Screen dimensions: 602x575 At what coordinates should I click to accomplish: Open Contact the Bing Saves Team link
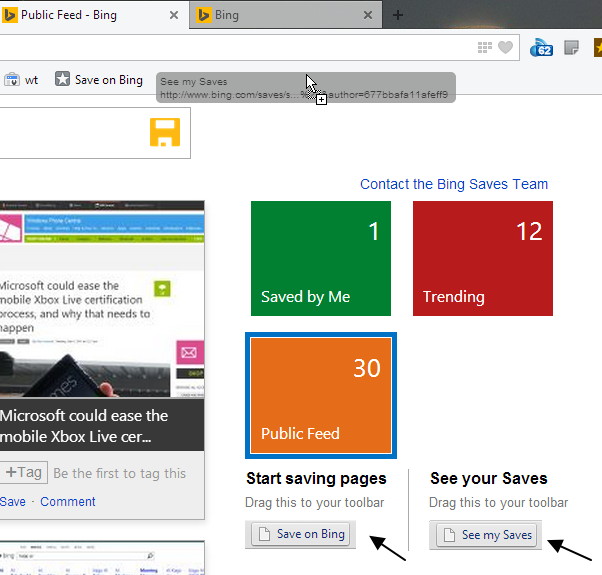click(454, 184)
